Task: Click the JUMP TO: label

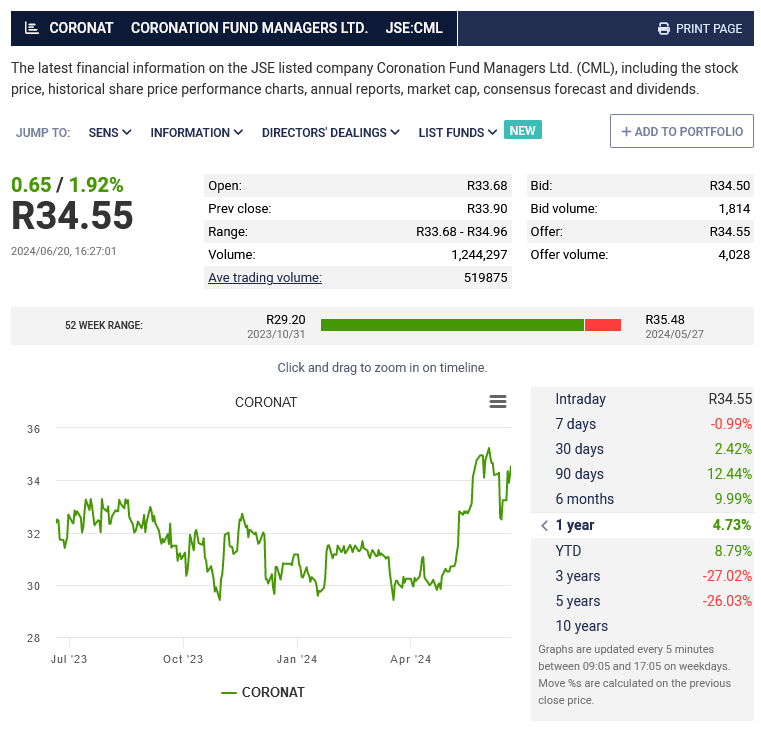Action: pos(43,133)
